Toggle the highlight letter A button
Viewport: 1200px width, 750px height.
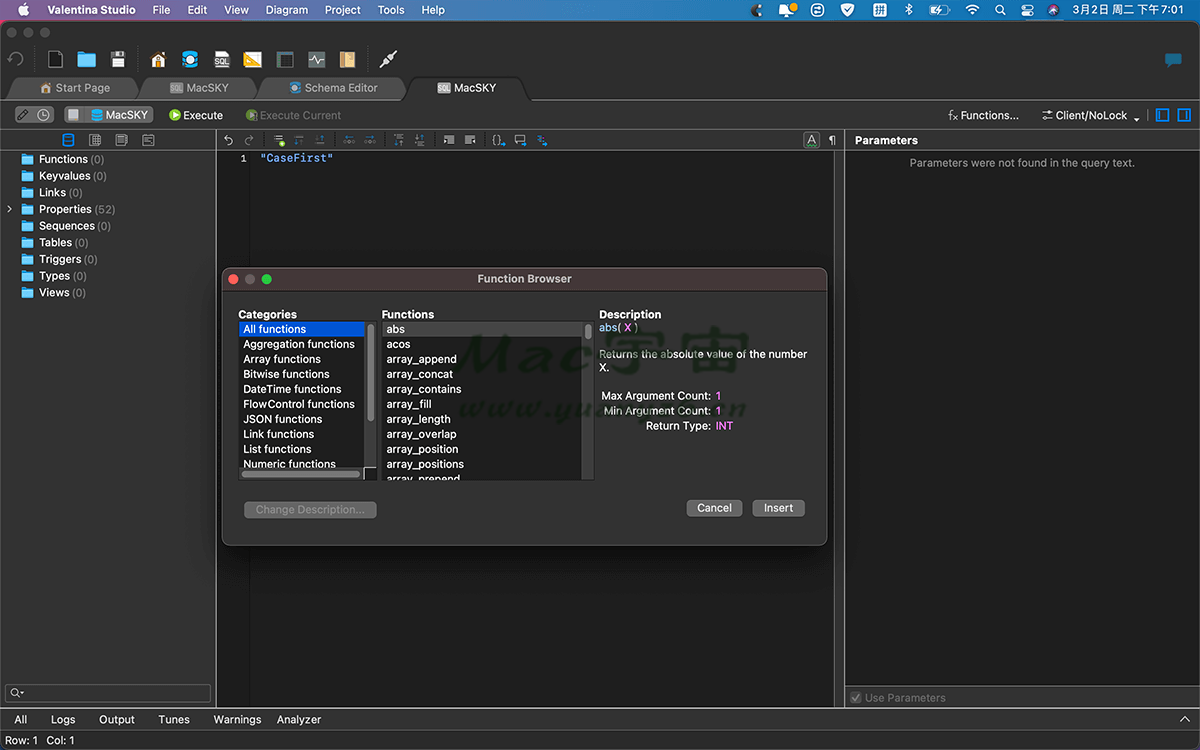[x=811, y=139]
